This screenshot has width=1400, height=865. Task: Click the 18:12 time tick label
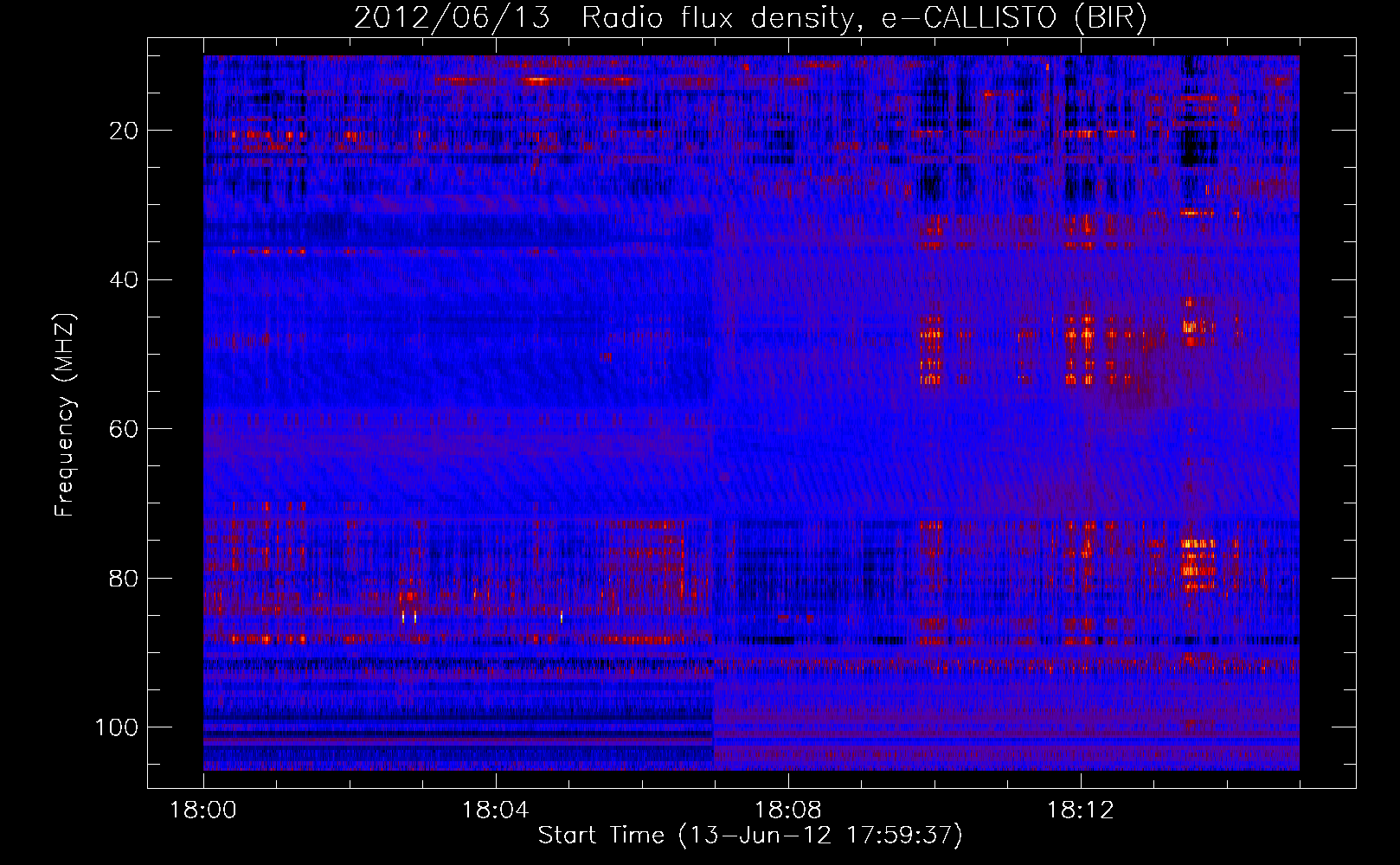tap(1081, 811)
